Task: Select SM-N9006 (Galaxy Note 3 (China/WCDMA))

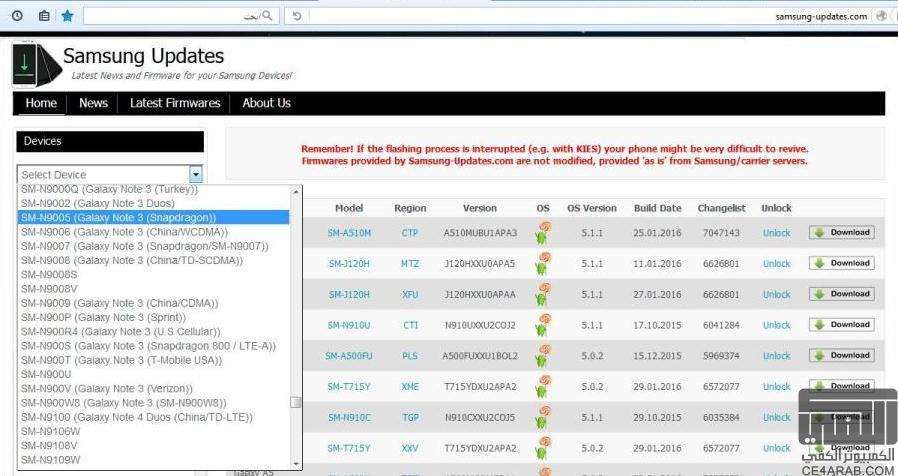Action: [153, 232]
